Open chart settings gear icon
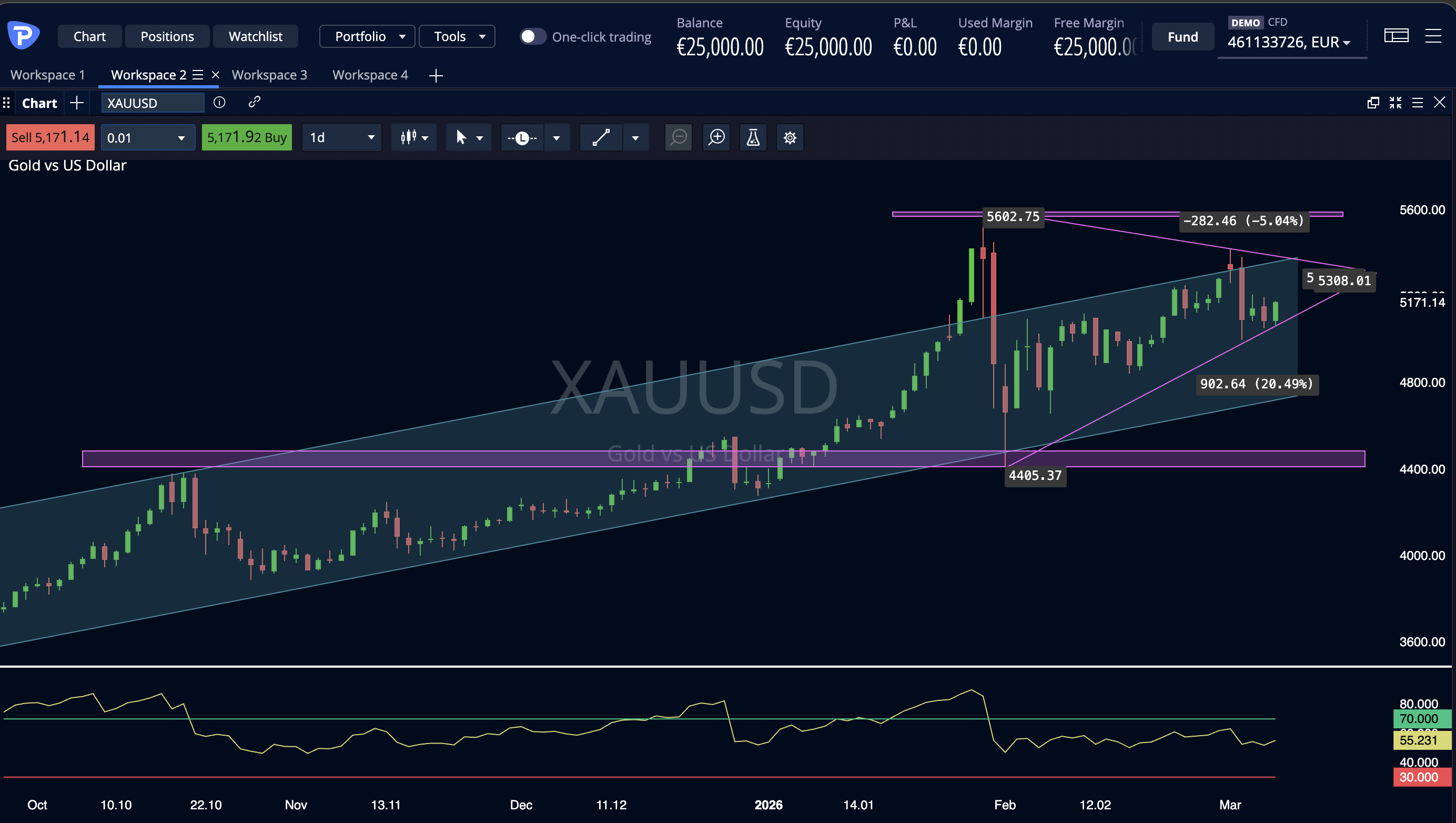The height and width of the screenshot is (823, 1456). click(x=790, y=137)
